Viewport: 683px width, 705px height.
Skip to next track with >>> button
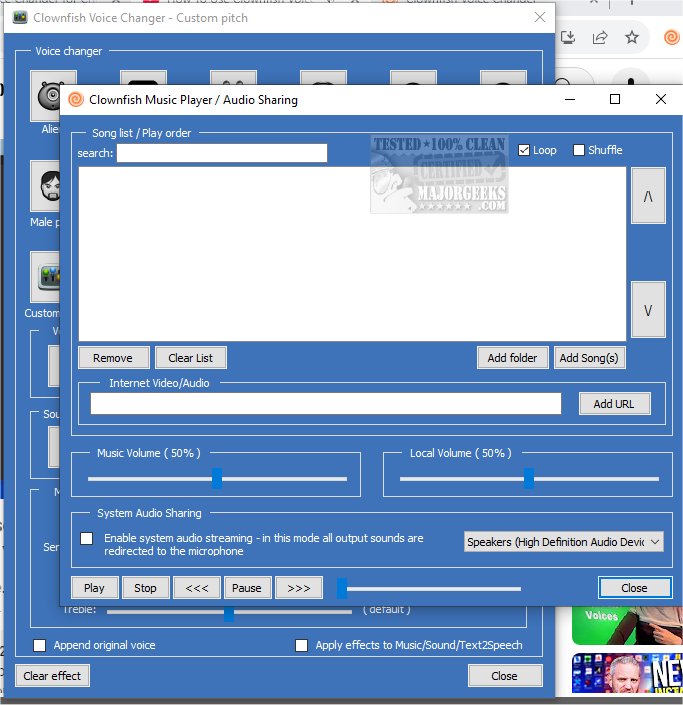click(299, 588)
